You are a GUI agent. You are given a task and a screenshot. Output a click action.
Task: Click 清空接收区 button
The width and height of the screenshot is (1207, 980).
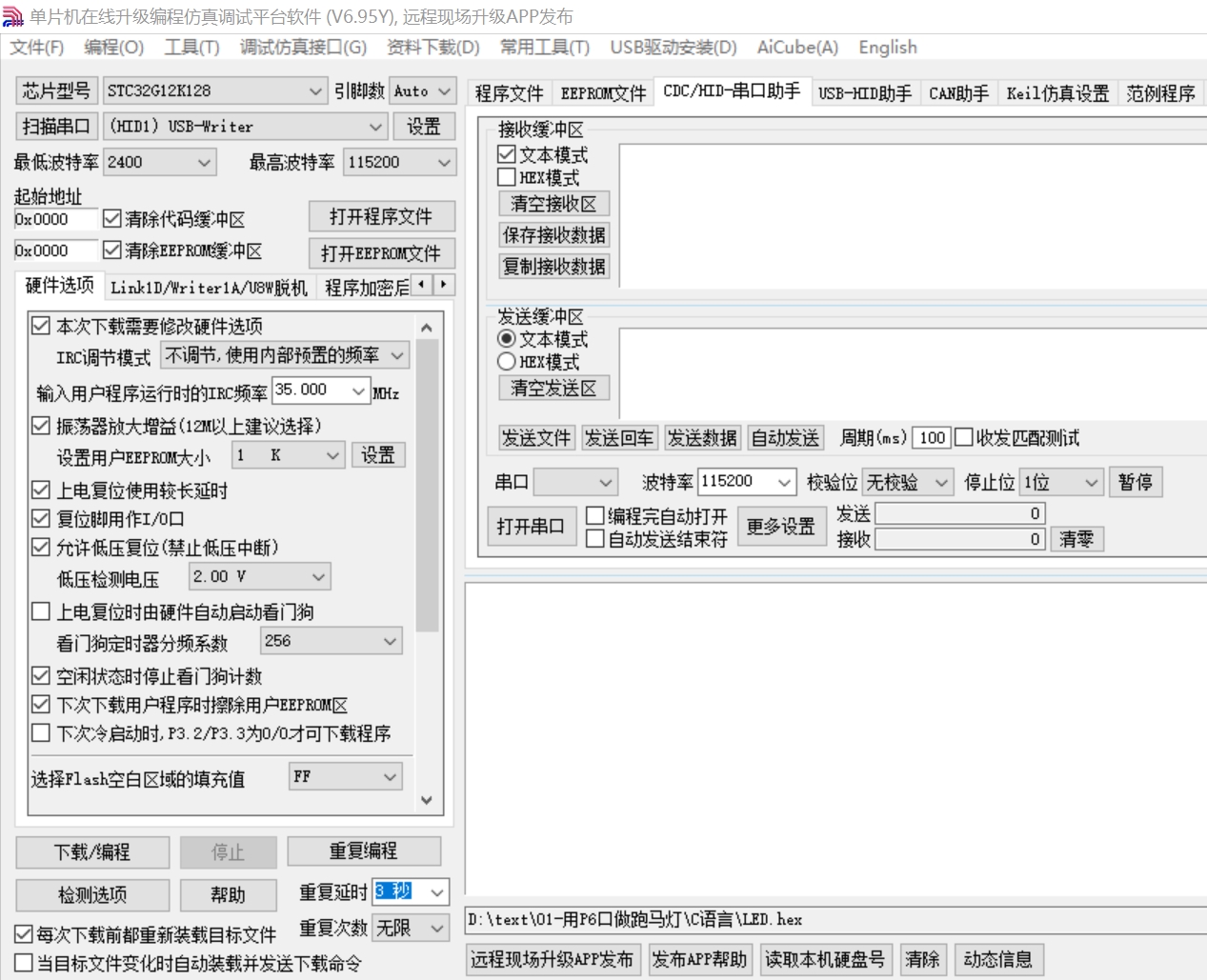[553, 204]
